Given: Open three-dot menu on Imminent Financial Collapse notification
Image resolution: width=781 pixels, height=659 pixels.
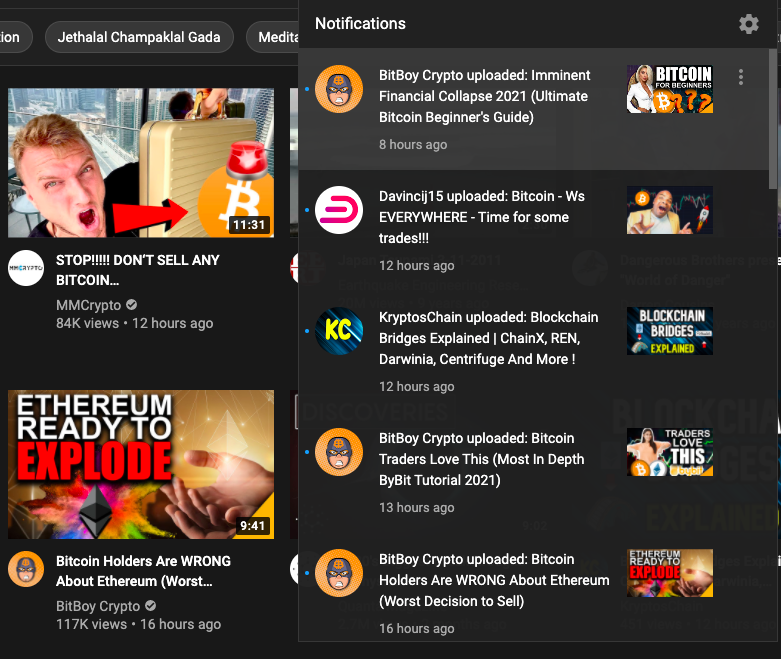Looking at the screenshot, I should coord(741,77).
